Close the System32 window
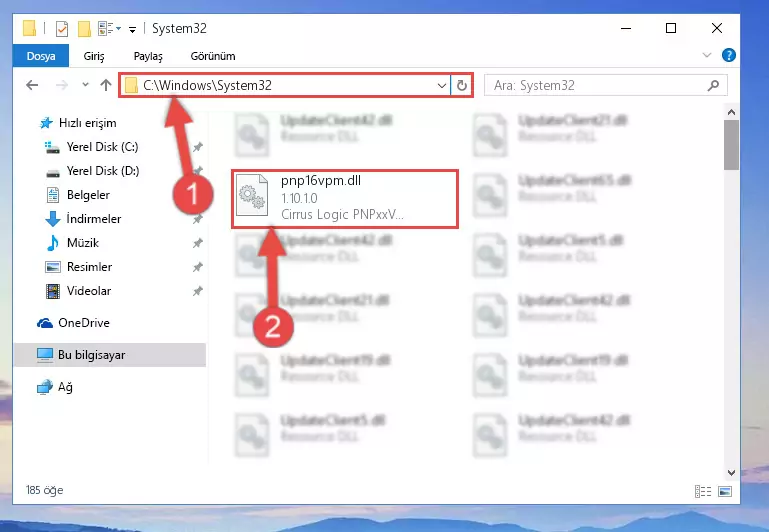 (x=717, y=28)
